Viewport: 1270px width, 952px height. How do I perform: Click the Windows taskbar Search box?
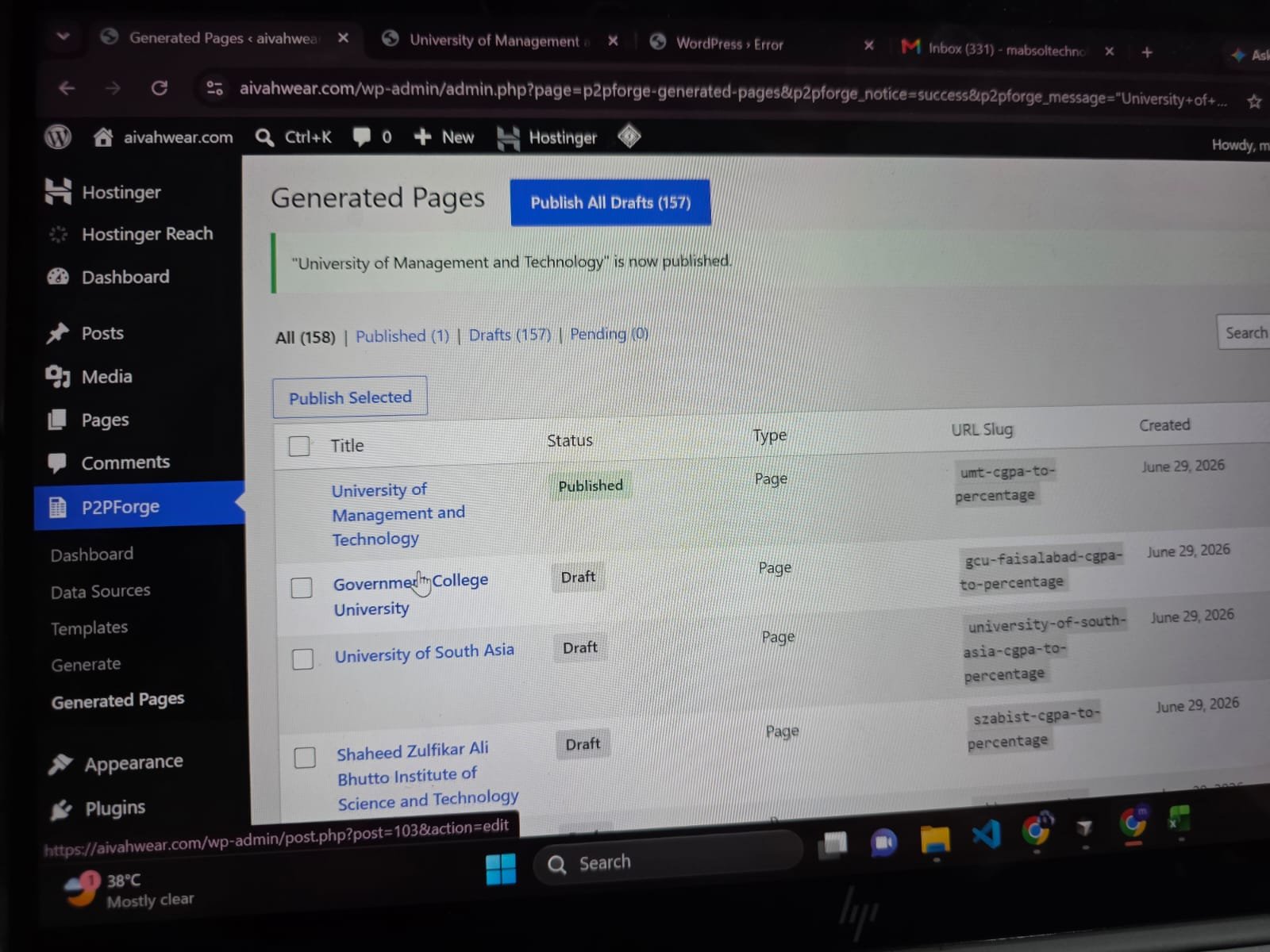point(667,859)
